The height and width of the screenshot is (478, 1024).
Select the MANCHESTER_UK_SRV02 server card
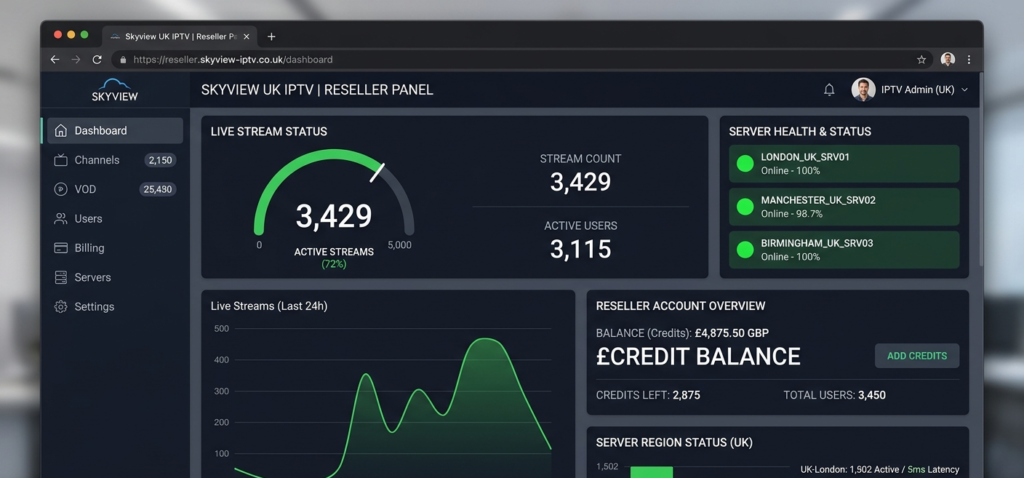[x=844, y=207]
